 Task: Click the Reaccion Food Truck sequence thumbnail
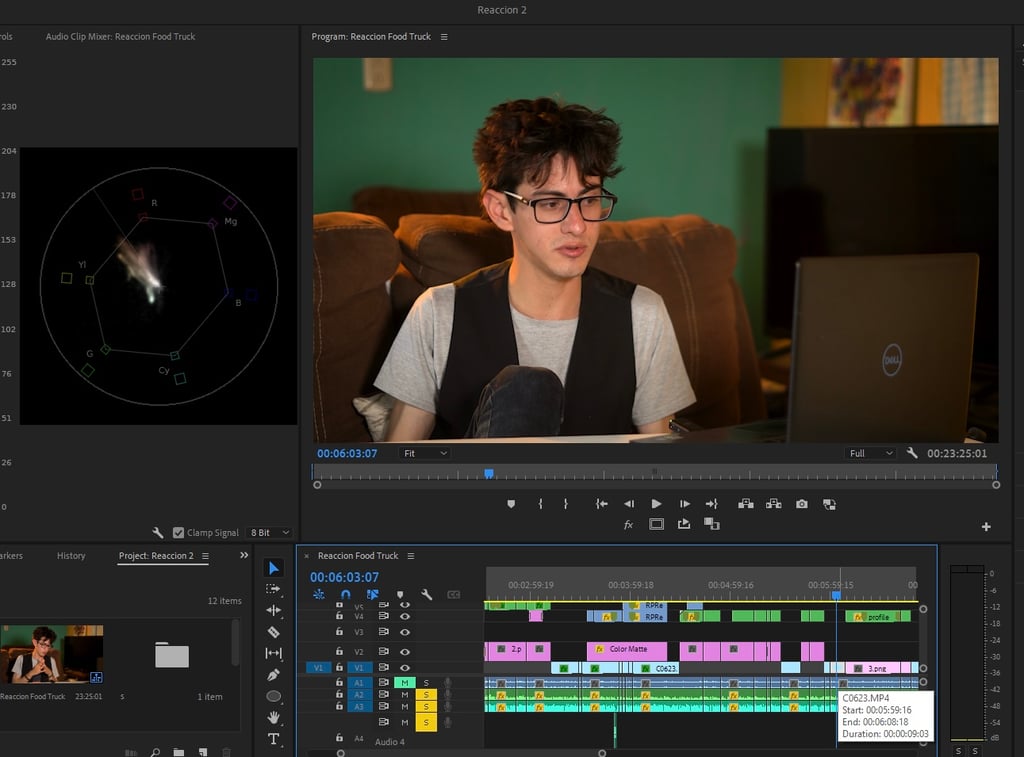coord(51,654)
